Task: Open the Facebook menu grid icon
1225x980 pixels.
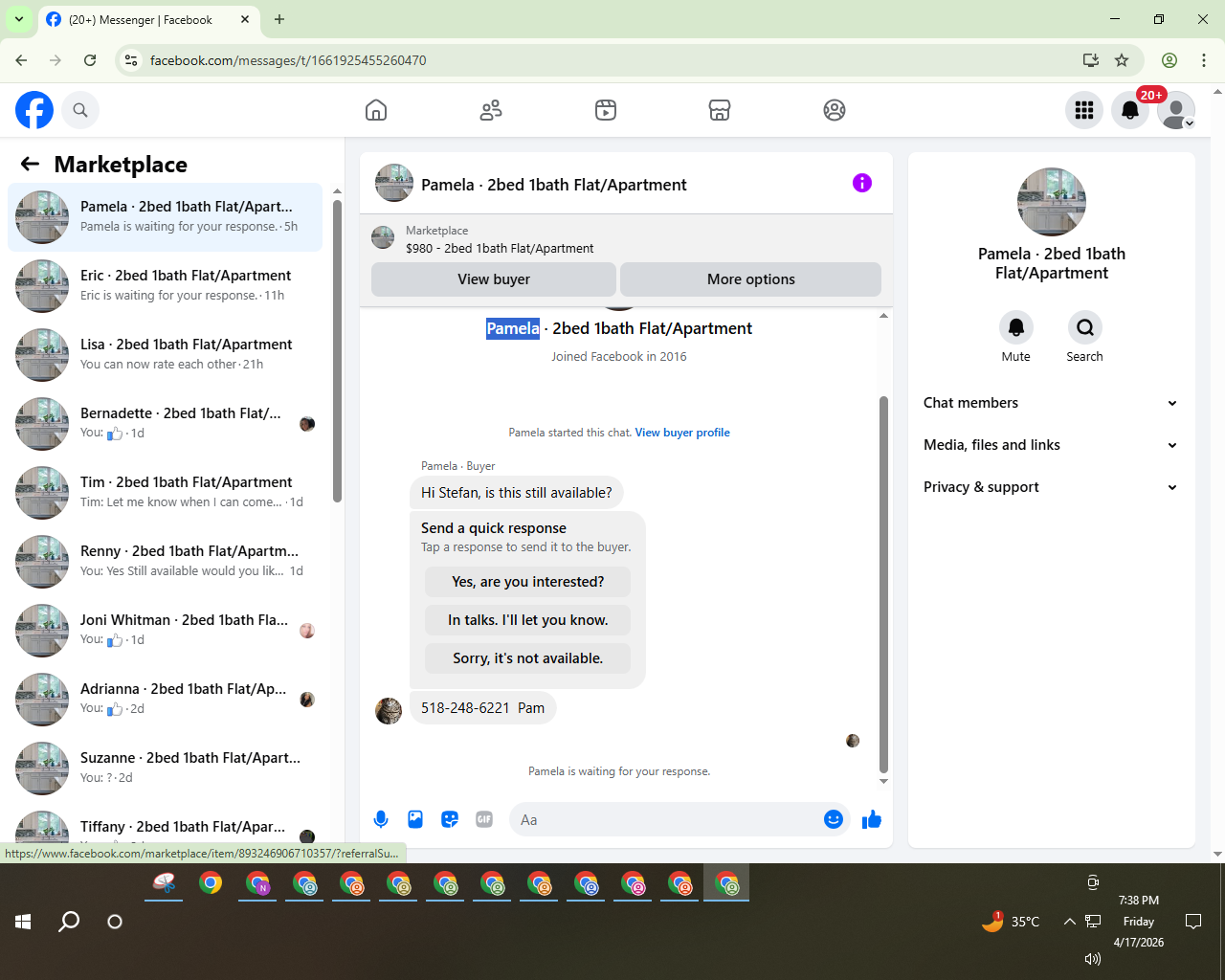Action: tap(1084, 110)
